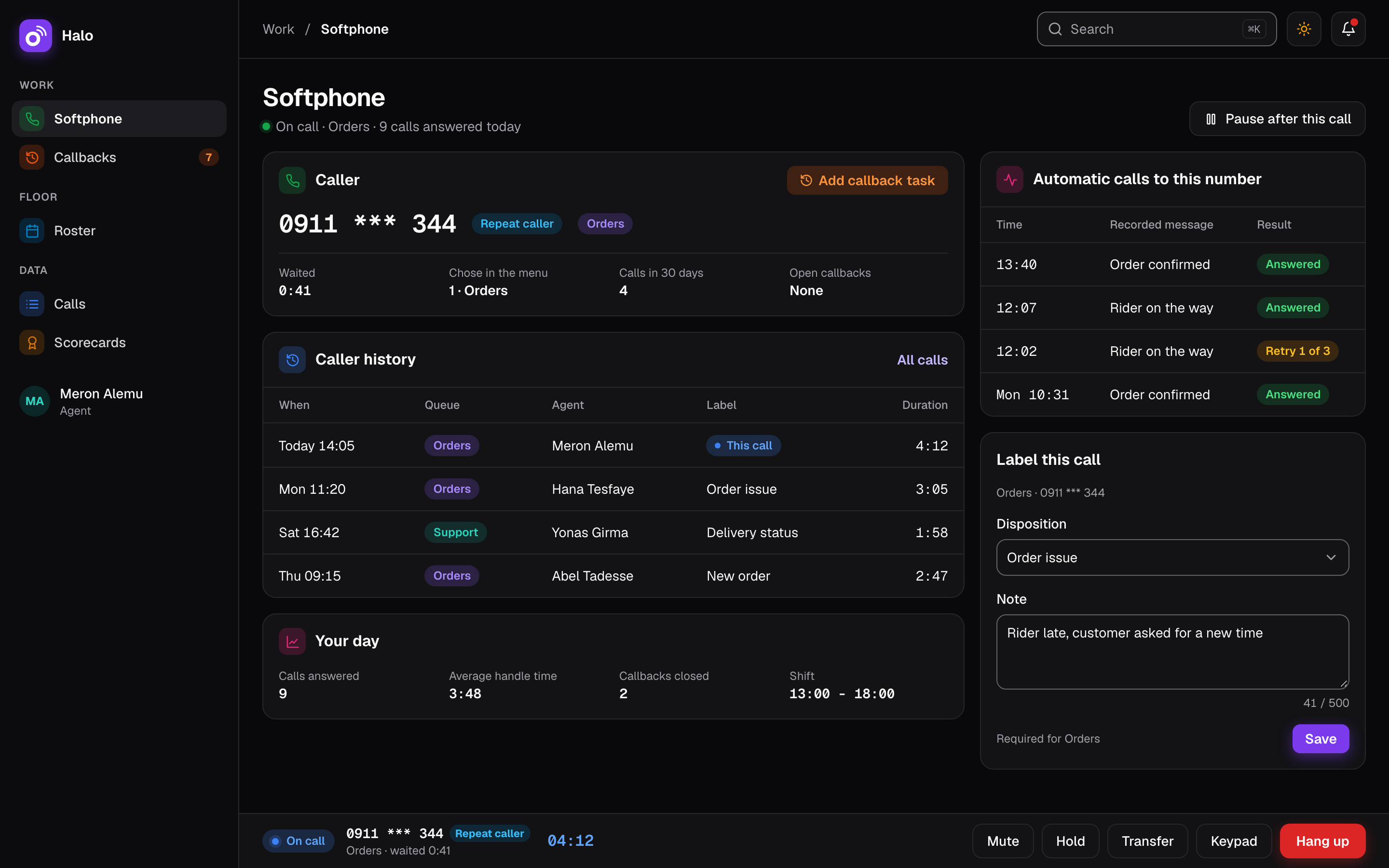Click the MA user avatar
Image resolution: width=1389 pixels, height=868 pixels.
tap(34, 401)
